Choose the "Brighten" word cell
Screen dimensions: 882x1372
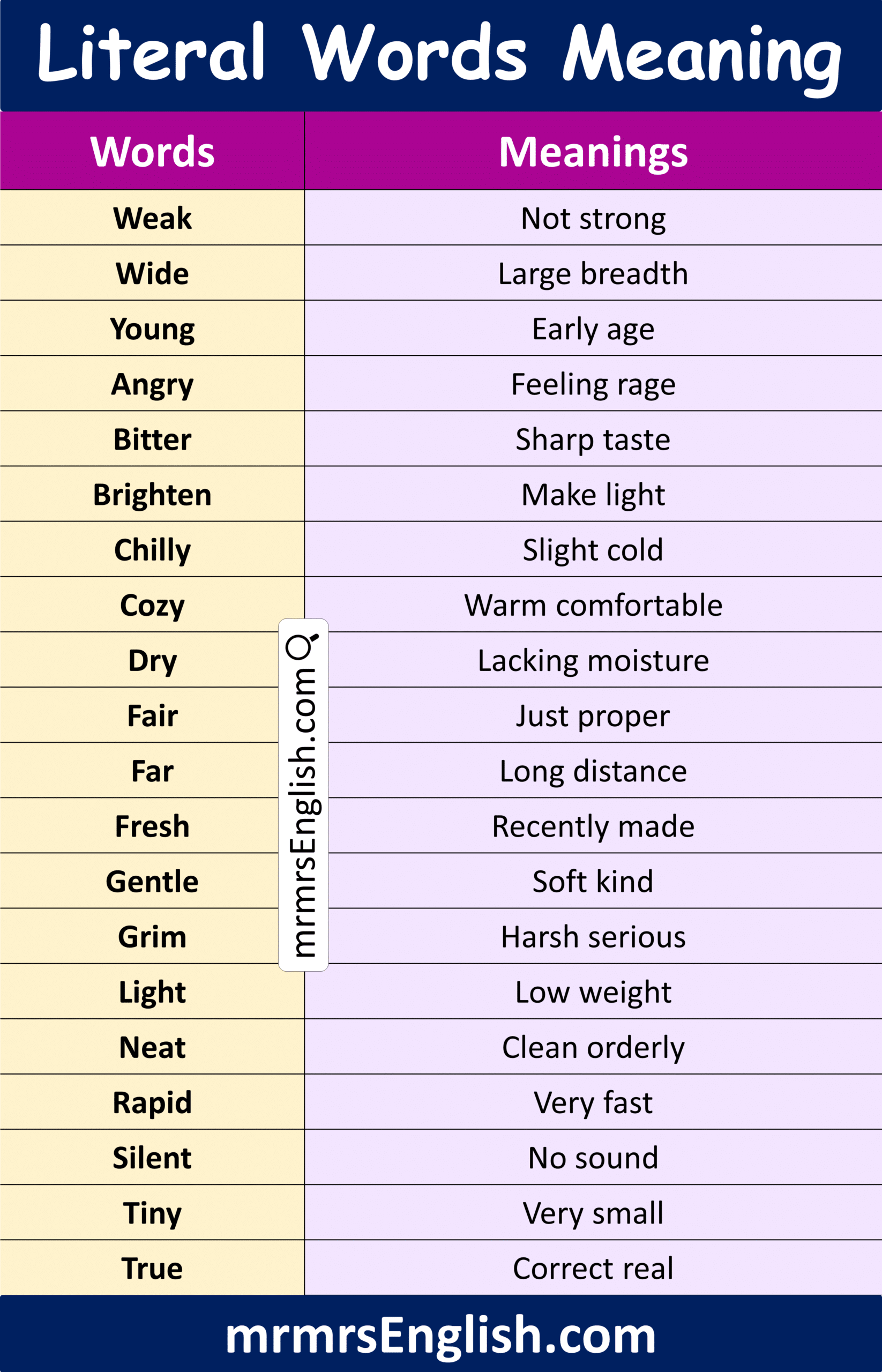(x=152, y=494)
